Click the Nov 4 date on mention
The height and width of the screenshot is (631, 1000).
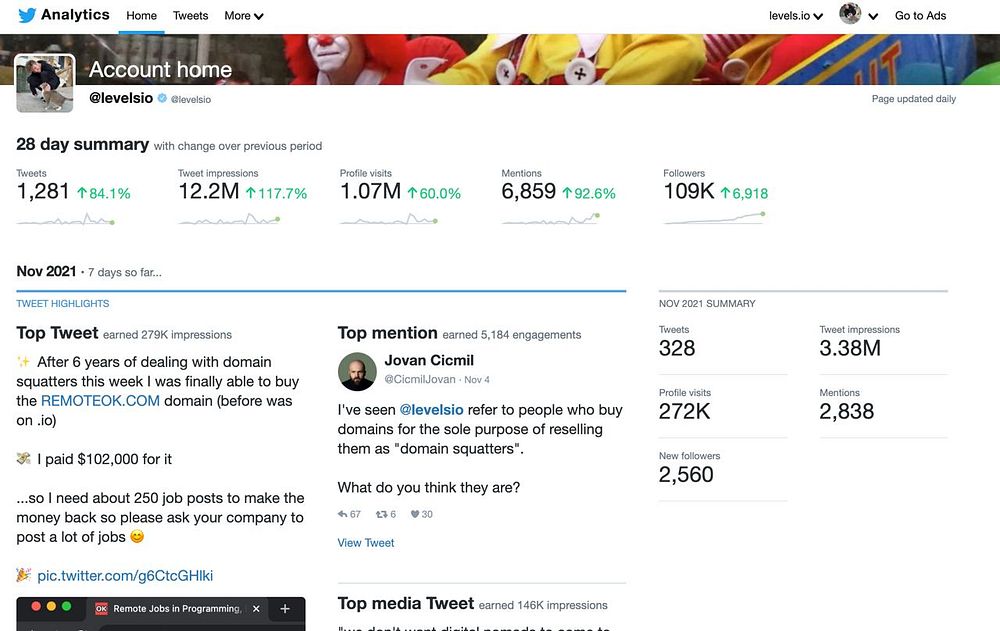[477, 380]
